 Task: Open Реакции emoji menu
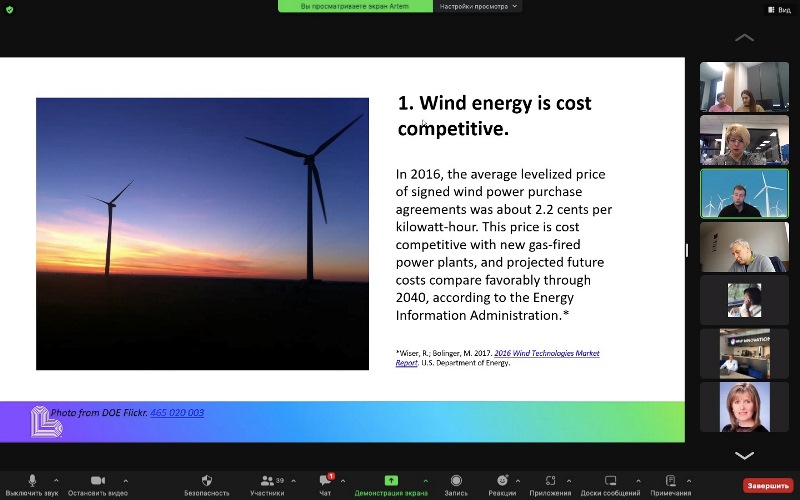[x=502, y=481]
